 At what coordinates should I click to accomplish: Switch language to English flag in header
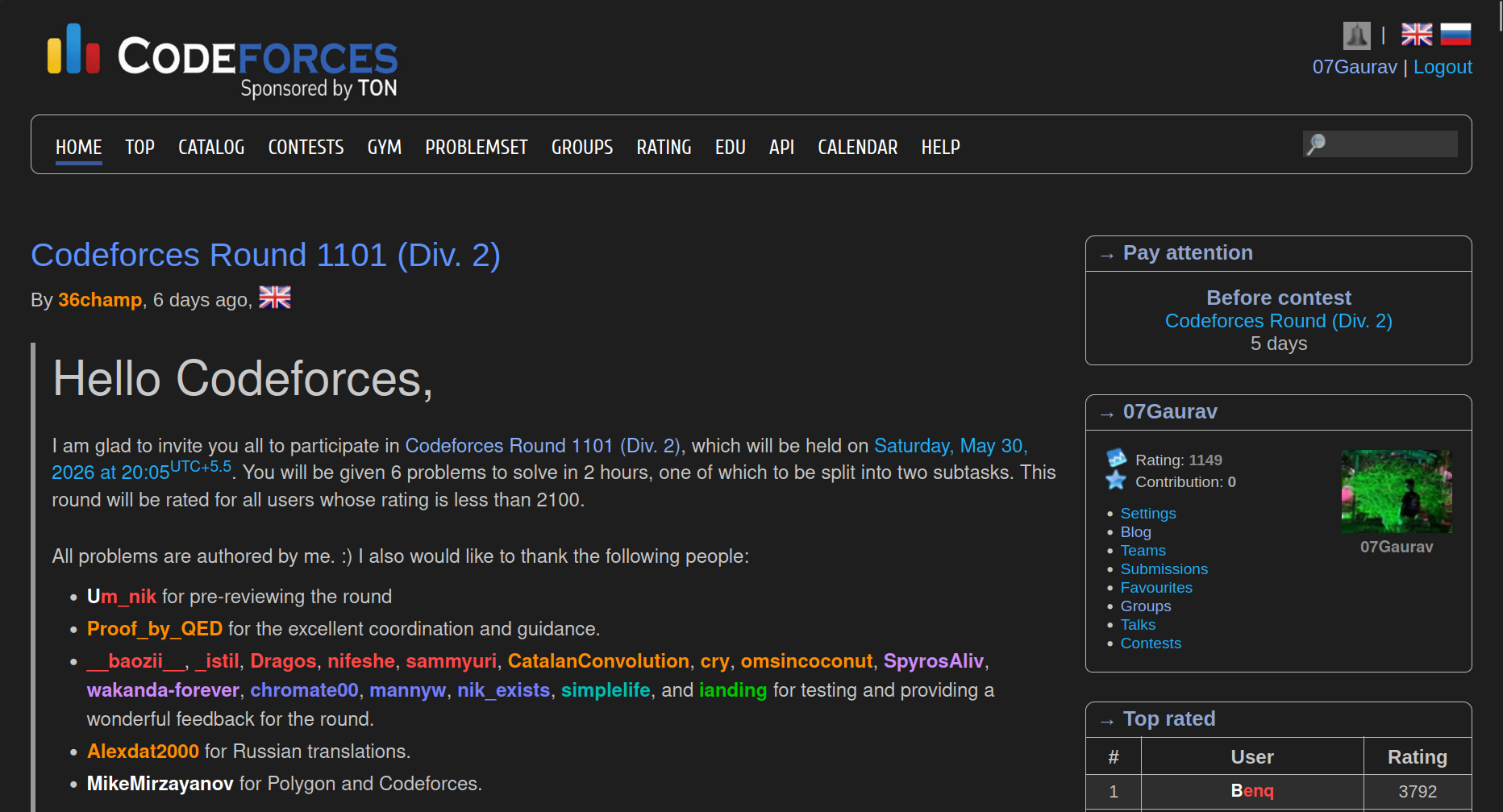1417,35
